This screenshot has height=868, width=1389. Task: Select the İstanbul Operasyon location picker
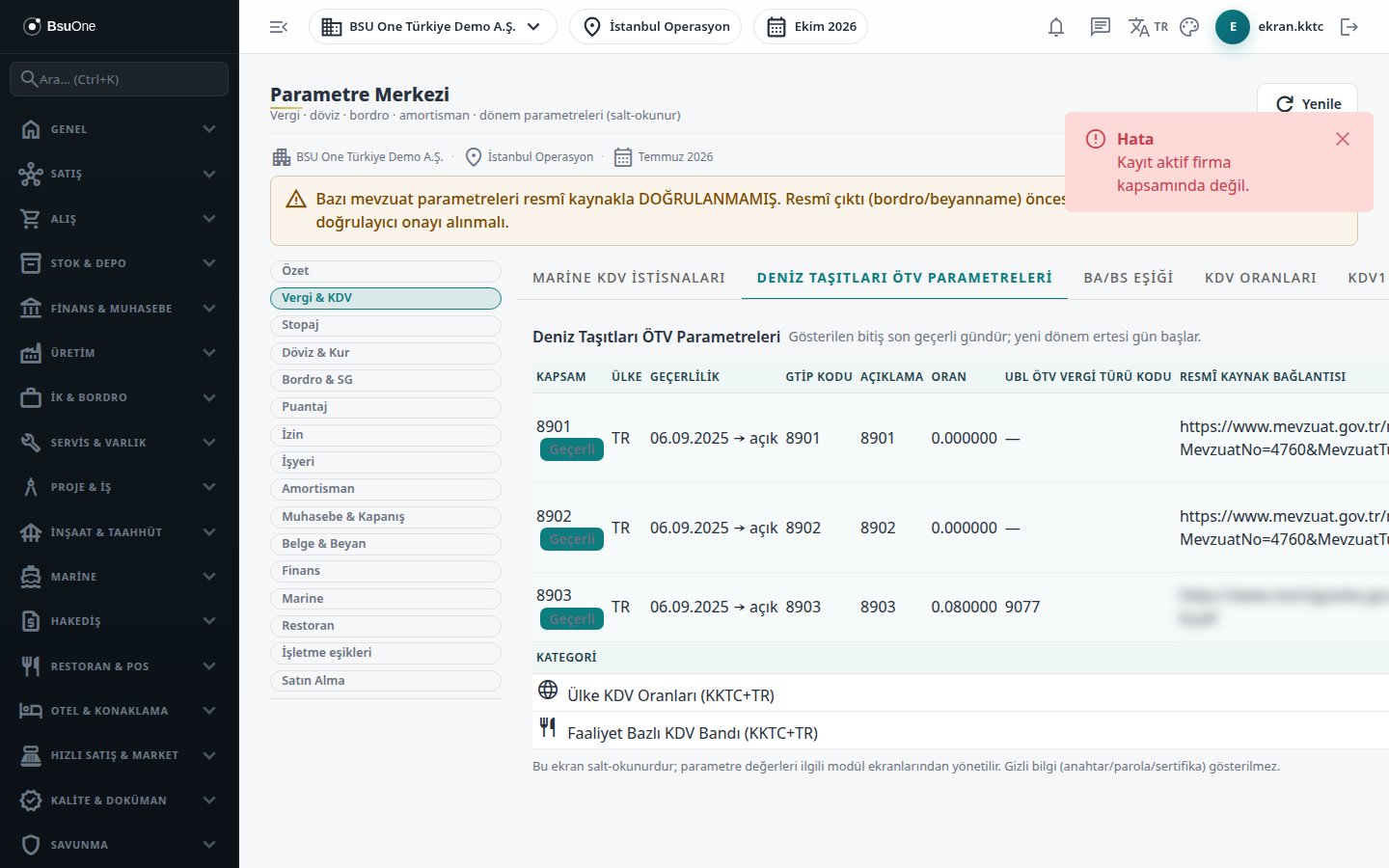(x=655, y=27)
